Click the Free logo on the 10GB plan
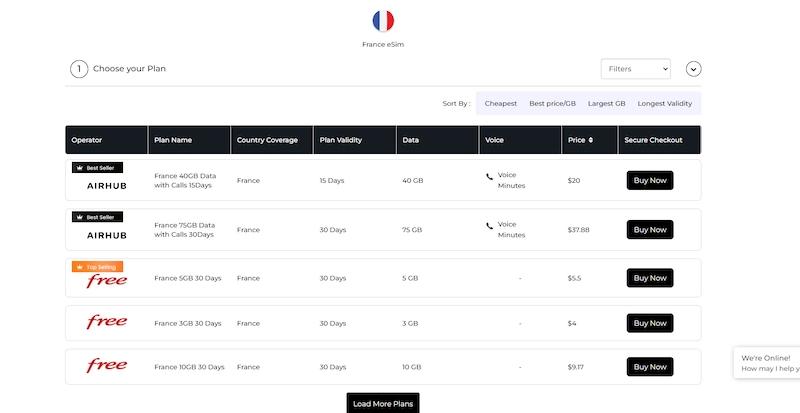Screen dimensions: 800x413 107,366
